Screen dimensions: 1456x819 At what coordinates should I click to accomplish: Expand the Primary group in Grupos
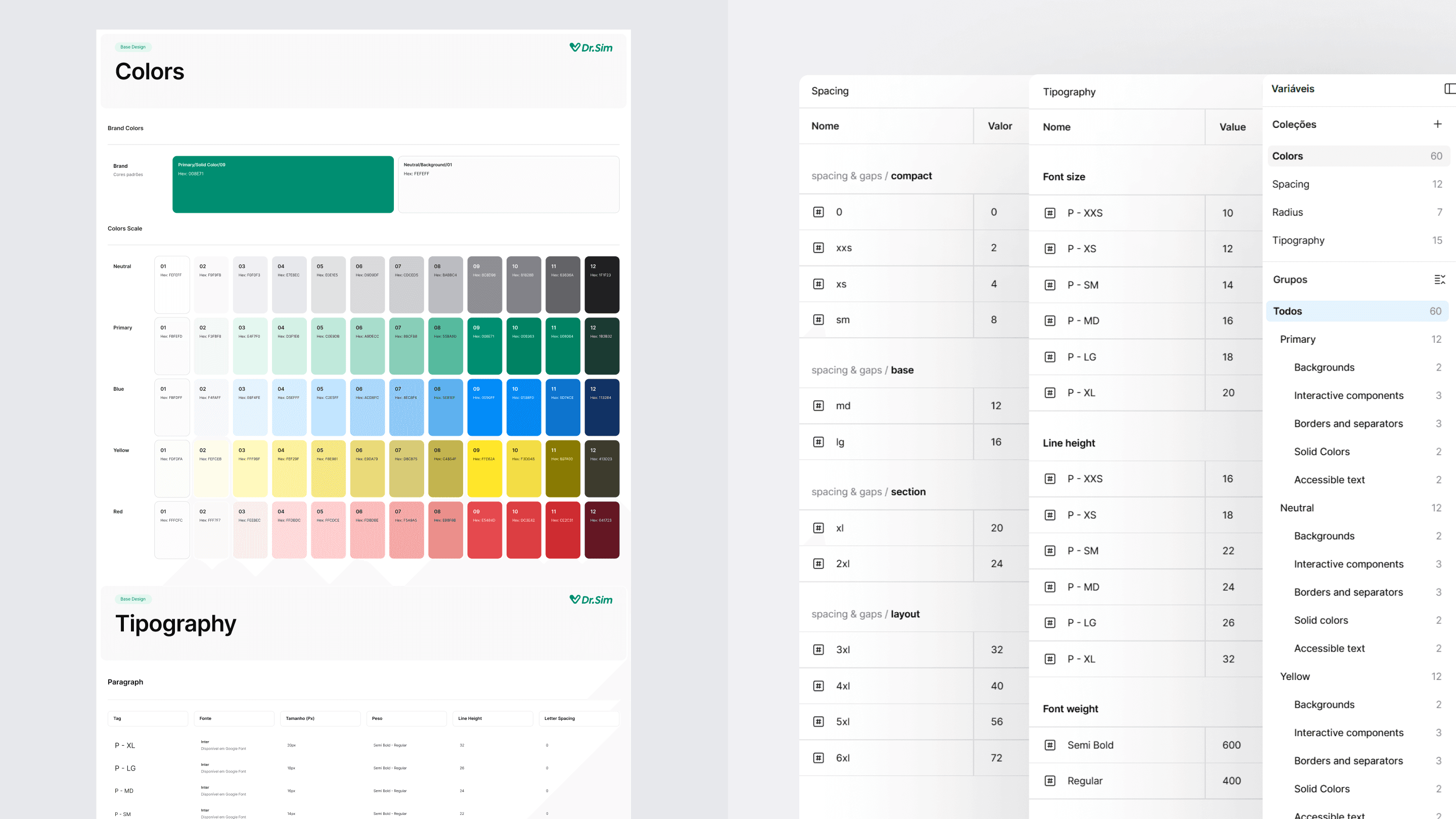pyautogui.click(x=1297, y=339)
